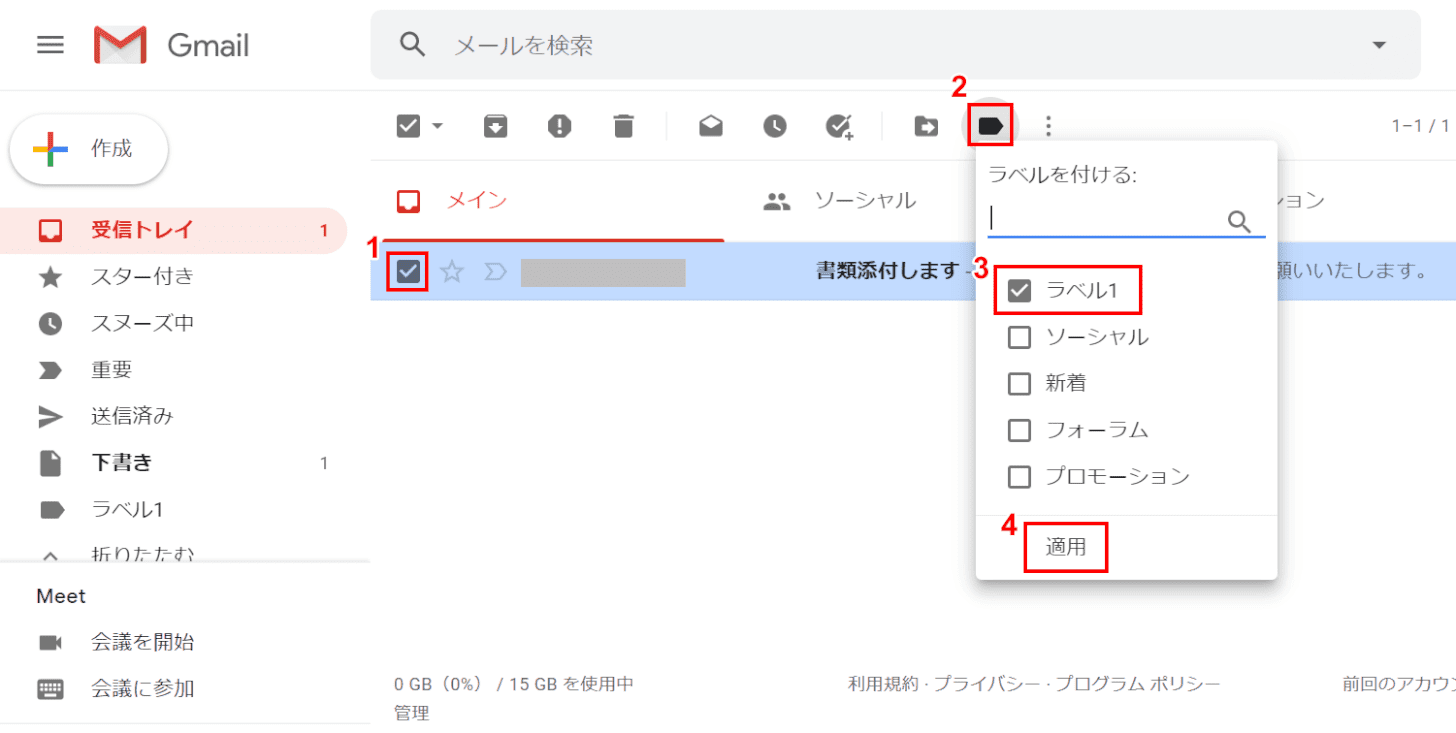1456x733 pixels.
Task: Click the Report spam icon
Action: tap(560, 126)
